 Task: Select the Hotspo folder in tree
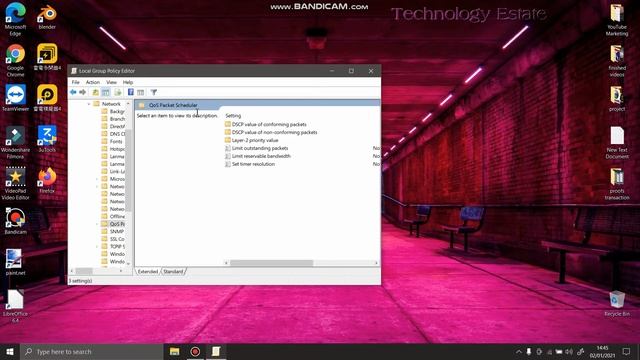pyautogui.click(x=113, y=149)
